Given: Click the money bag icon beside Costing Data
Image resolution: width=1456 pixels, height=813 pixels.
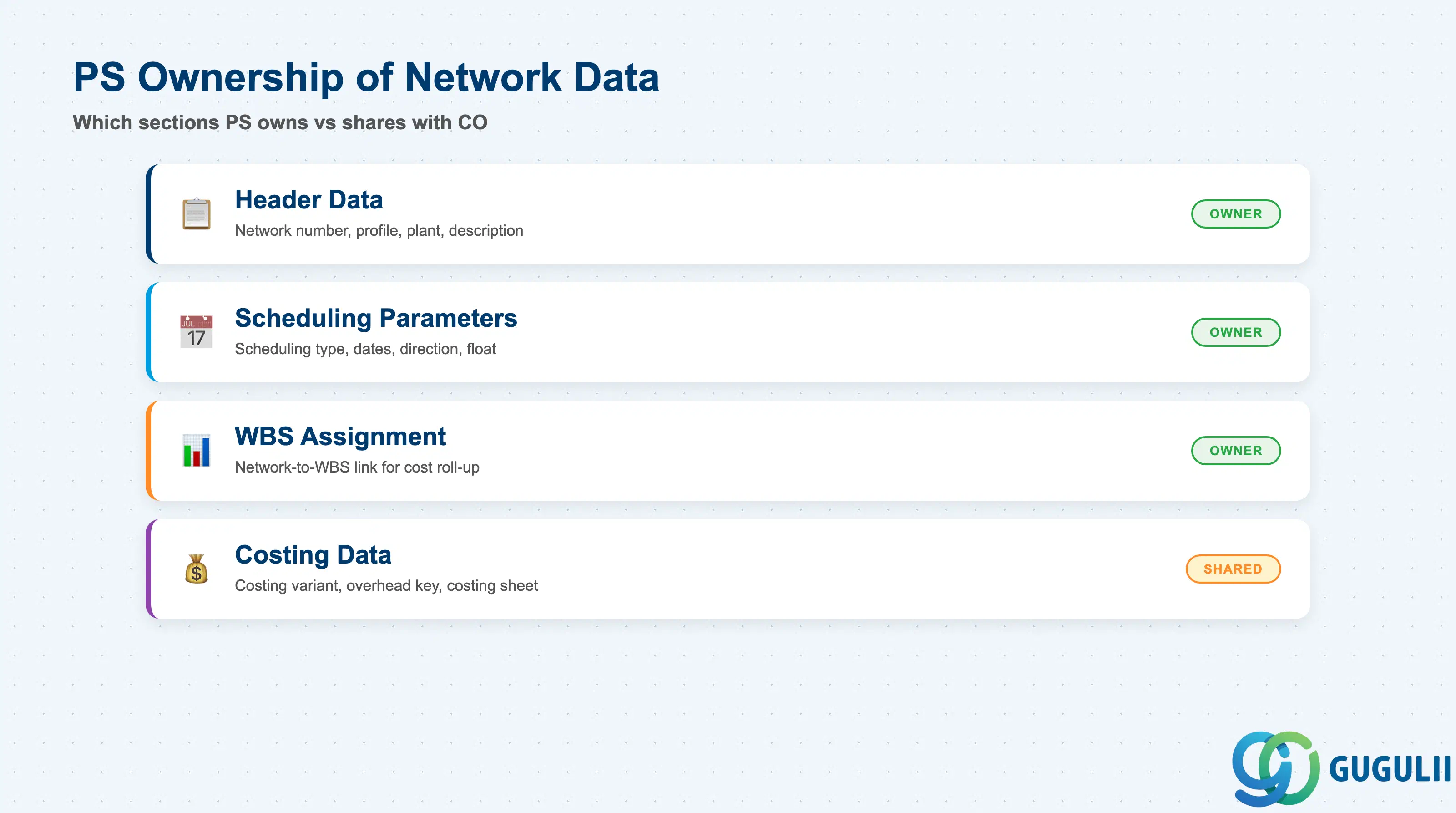Looking at the screenshot, I should tap(196, 568).
